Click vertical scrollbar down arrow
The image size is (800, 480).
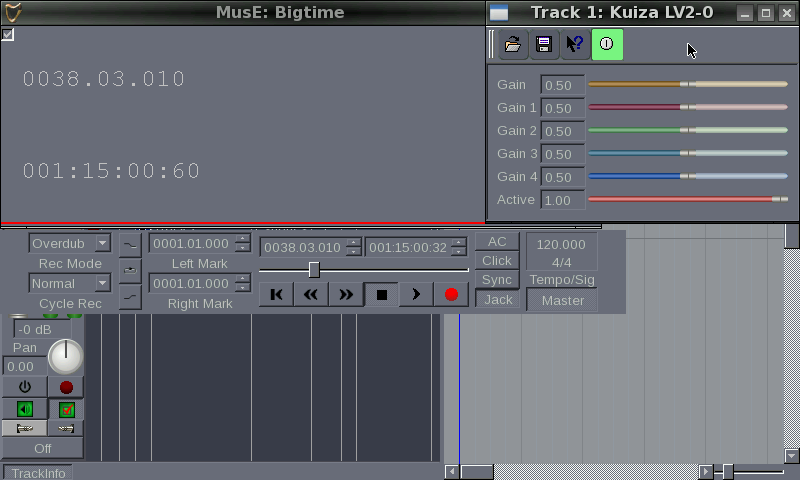[791, 455]
